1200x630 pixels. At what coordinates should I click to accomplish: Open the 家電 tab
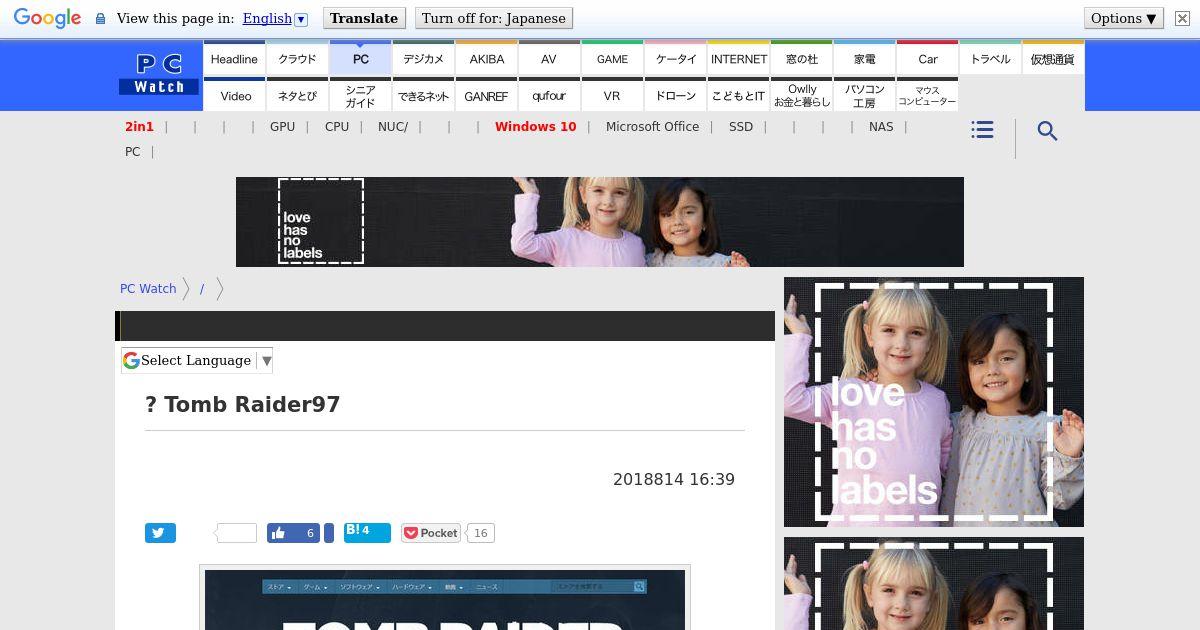pyautogui.click(x=864, y=59)
